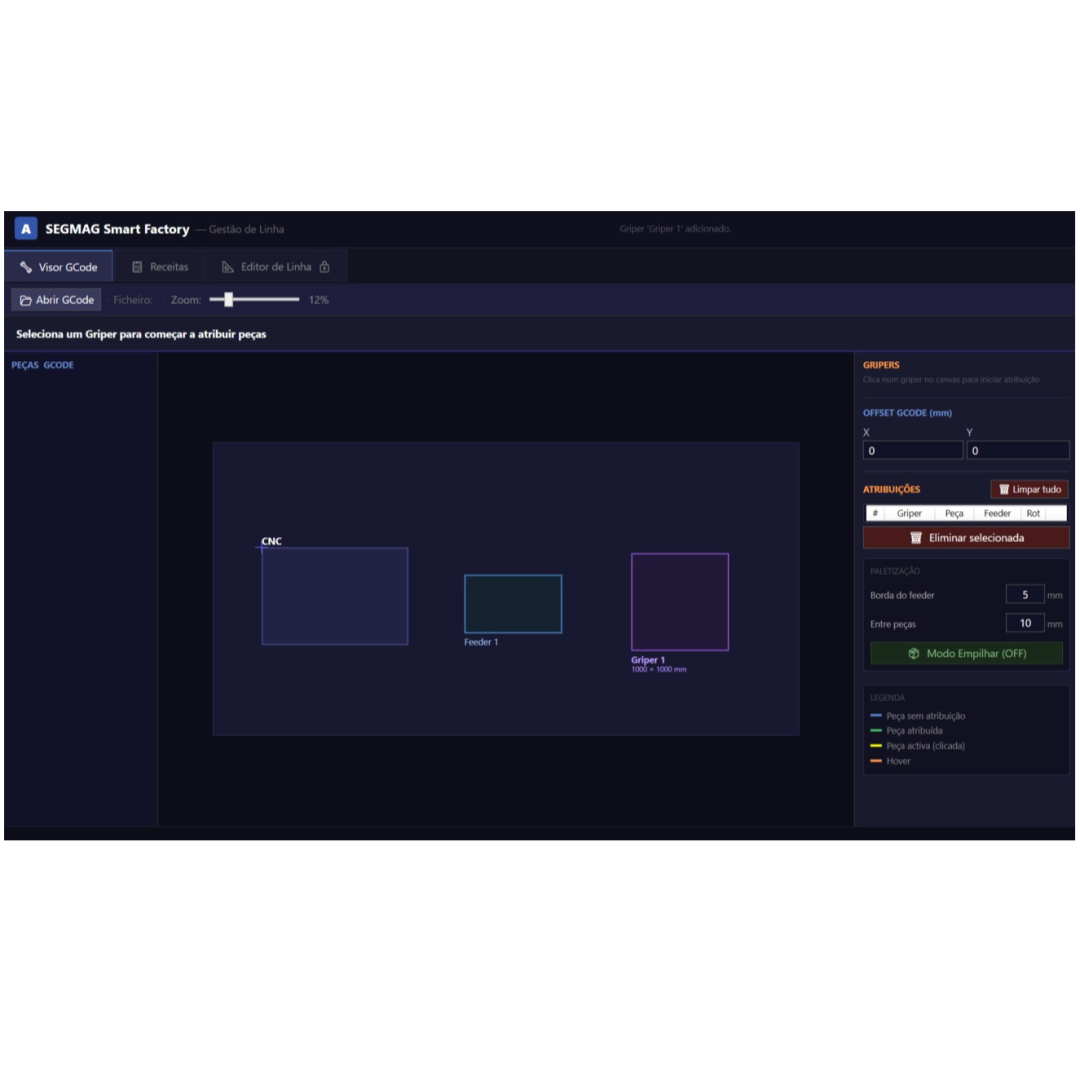The image size is (1080, 1080).
Task: Click the Hover legend entry
Action: coord(891,761)
